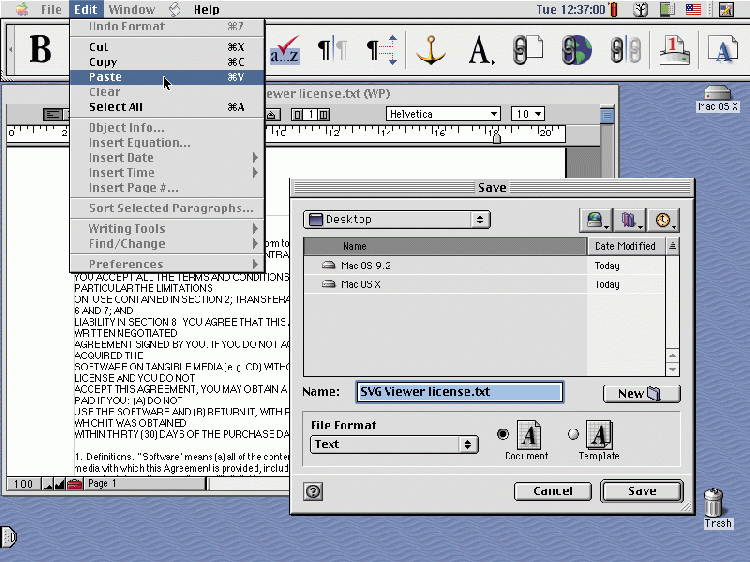Open the Helvetica font dropdown

coord(443,114)
